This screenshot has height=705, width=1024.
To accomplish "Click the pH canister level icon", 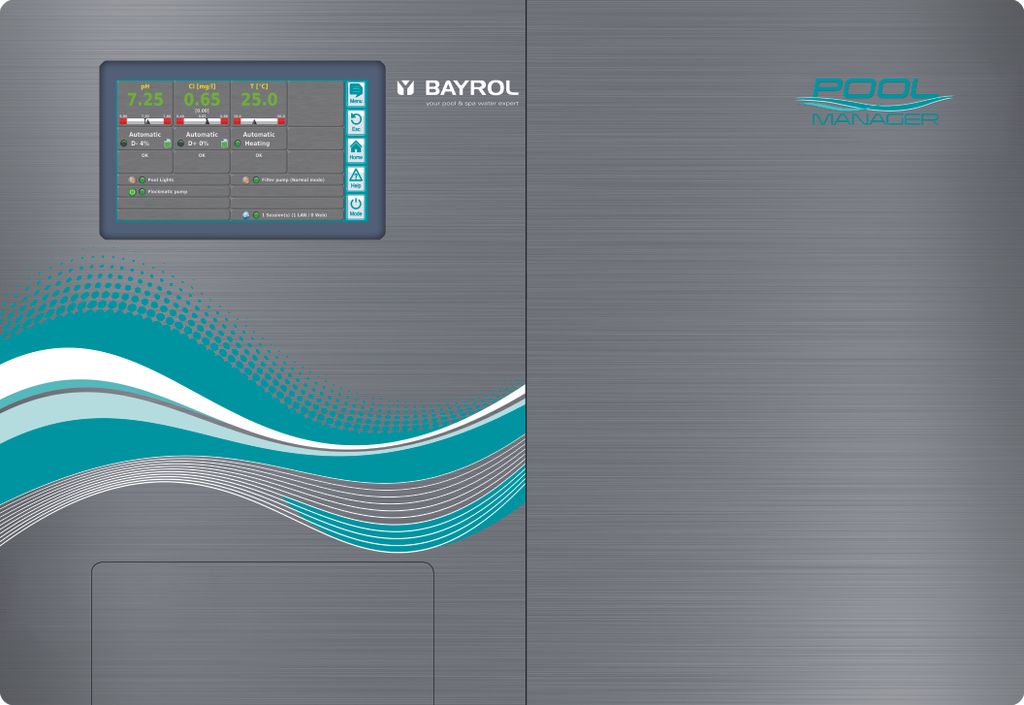I will tap(168, 144).
